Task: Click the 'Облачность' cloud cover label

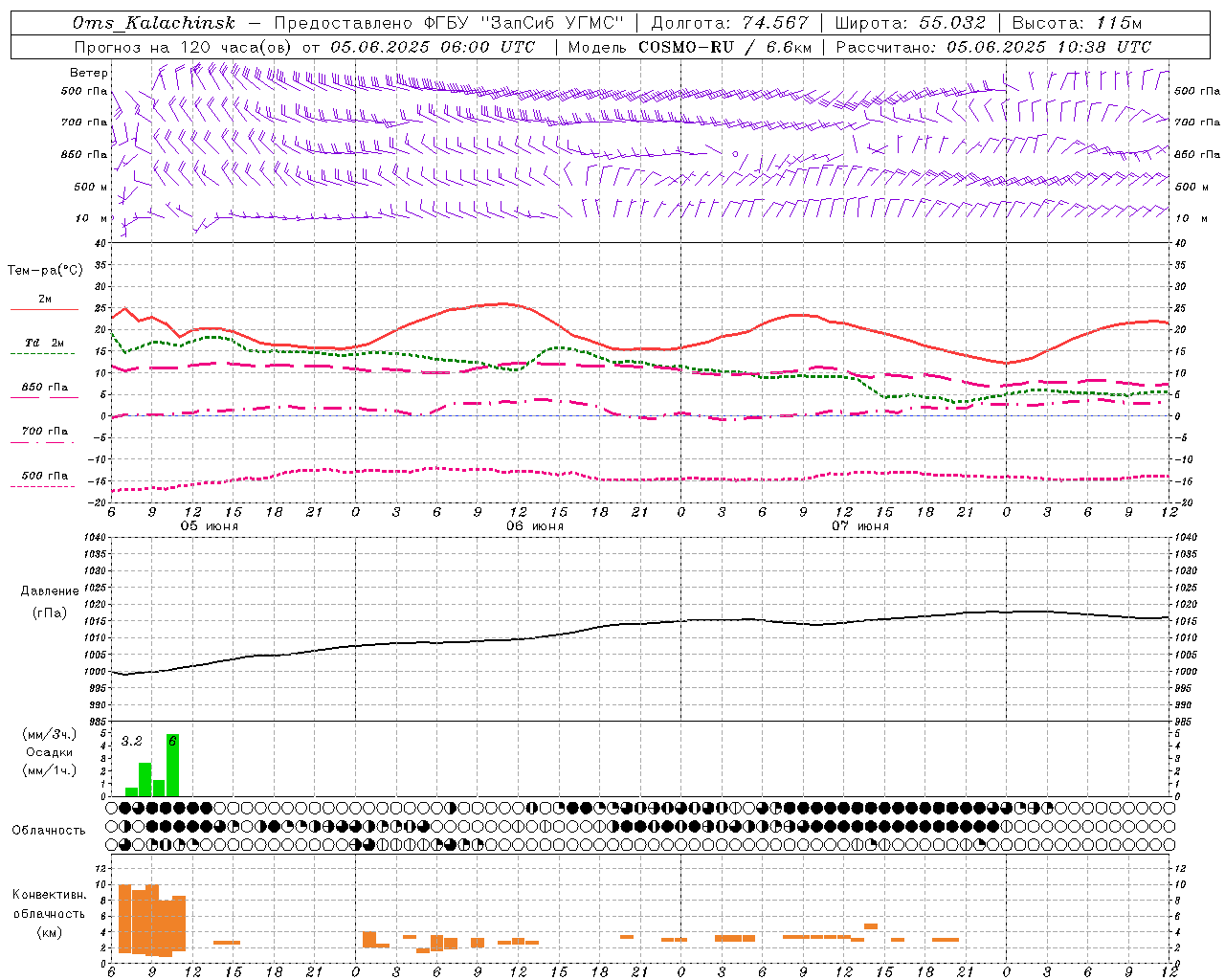Action: [49, 830]
